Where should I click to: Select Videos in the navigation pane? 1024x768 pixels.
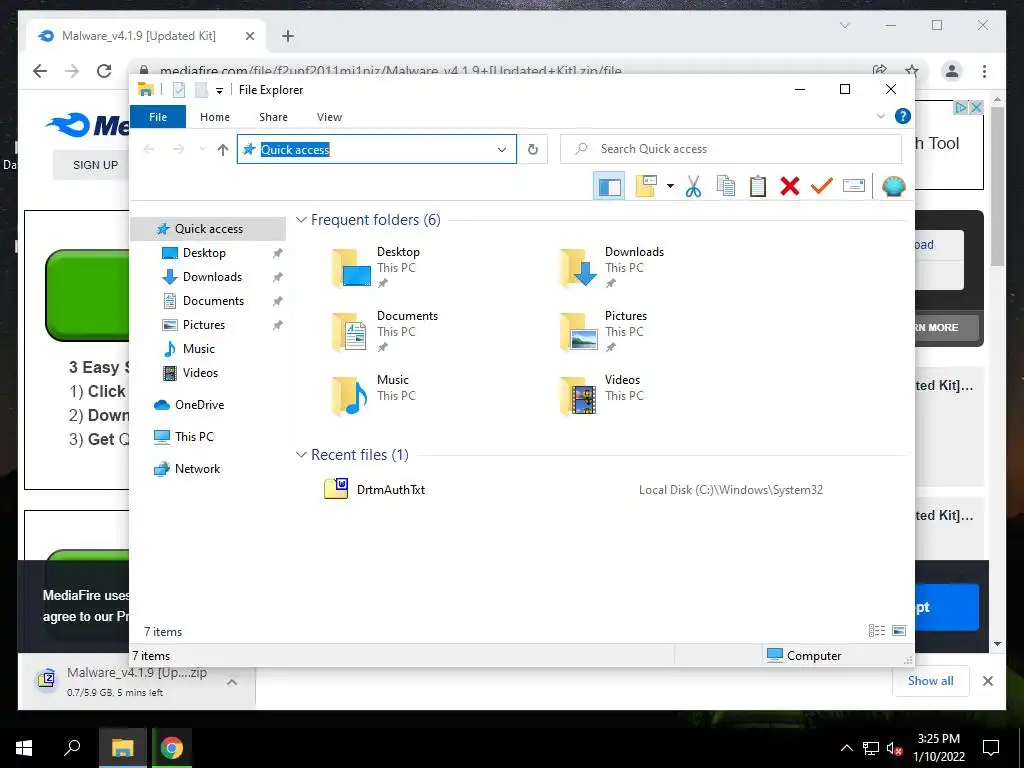pos(200,373)
